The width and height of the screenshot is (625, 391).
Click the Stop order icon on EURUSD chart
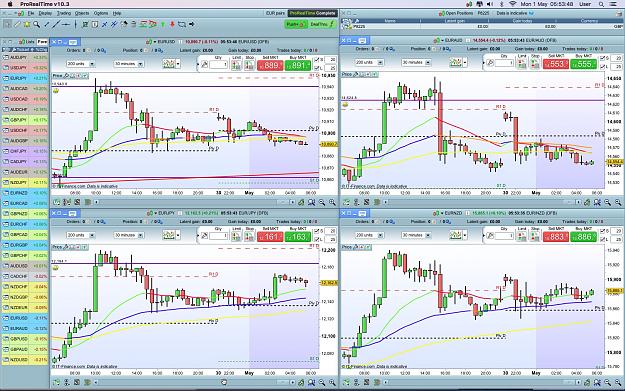tap(249, 65)
